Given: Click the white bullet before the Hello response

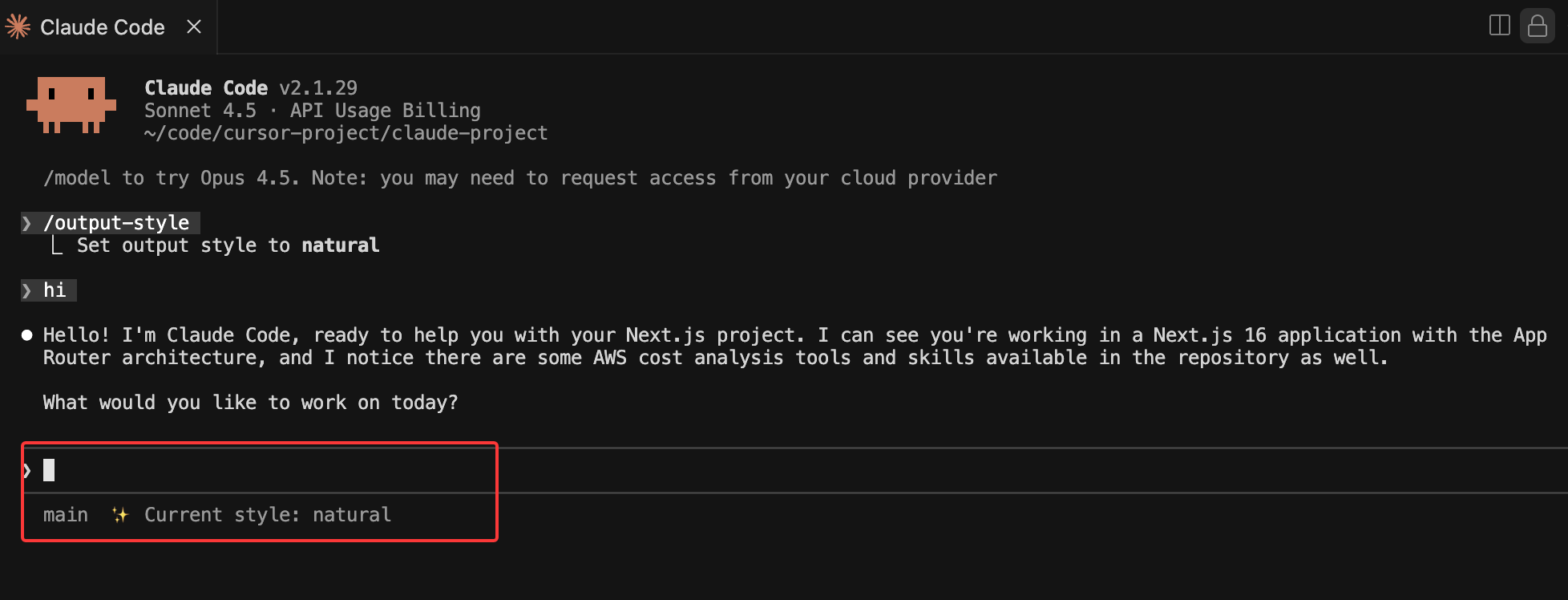Looking at the screenshot, I should pos(27,335).
